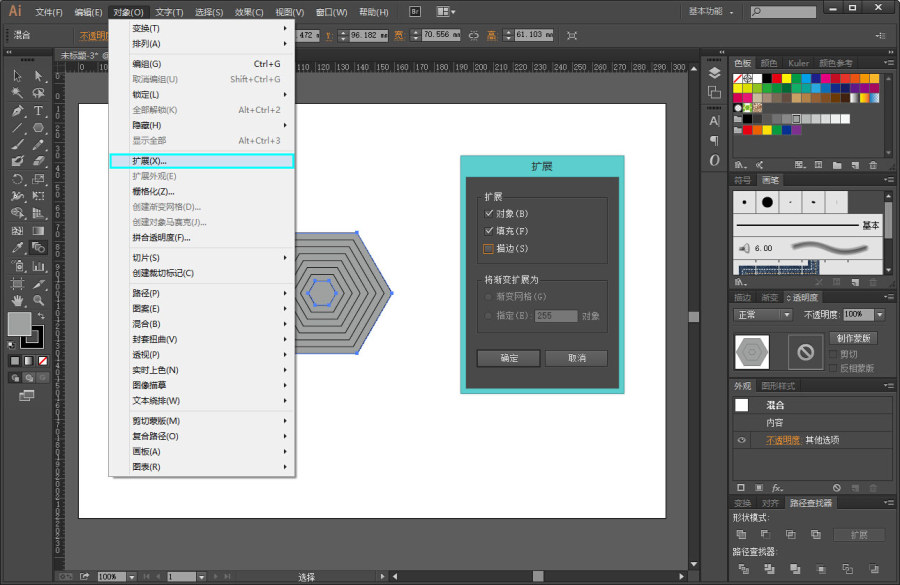Select the Eyedropper tool
The width and height of the screenshot is (900, 585).
click(x=17, y=248)
